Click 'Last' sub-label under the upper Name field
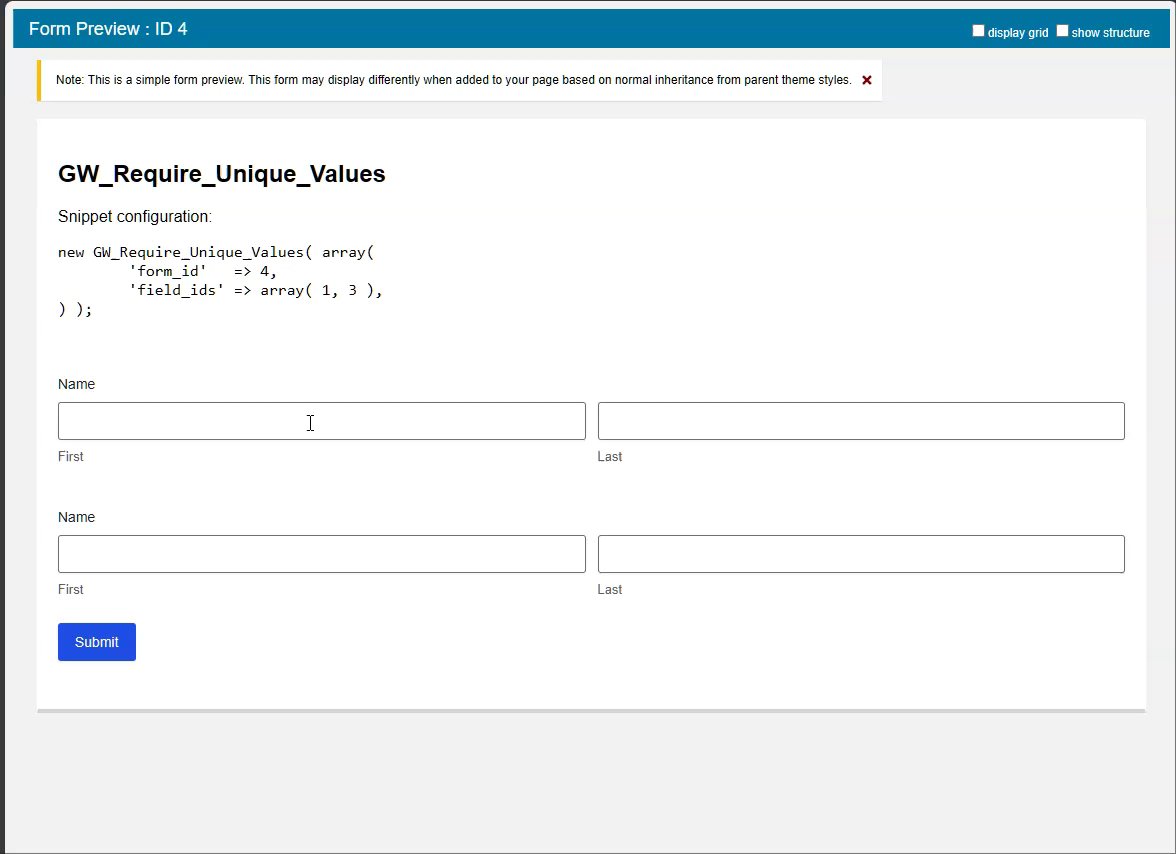Image resolution: width=1176 pixels, height=854 pixels. click(x=610, y=457)
